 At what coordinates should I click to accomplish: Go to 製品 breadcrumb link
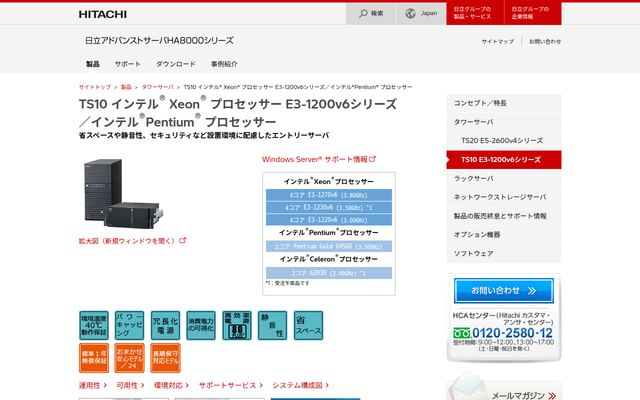(x=126, y=87)
